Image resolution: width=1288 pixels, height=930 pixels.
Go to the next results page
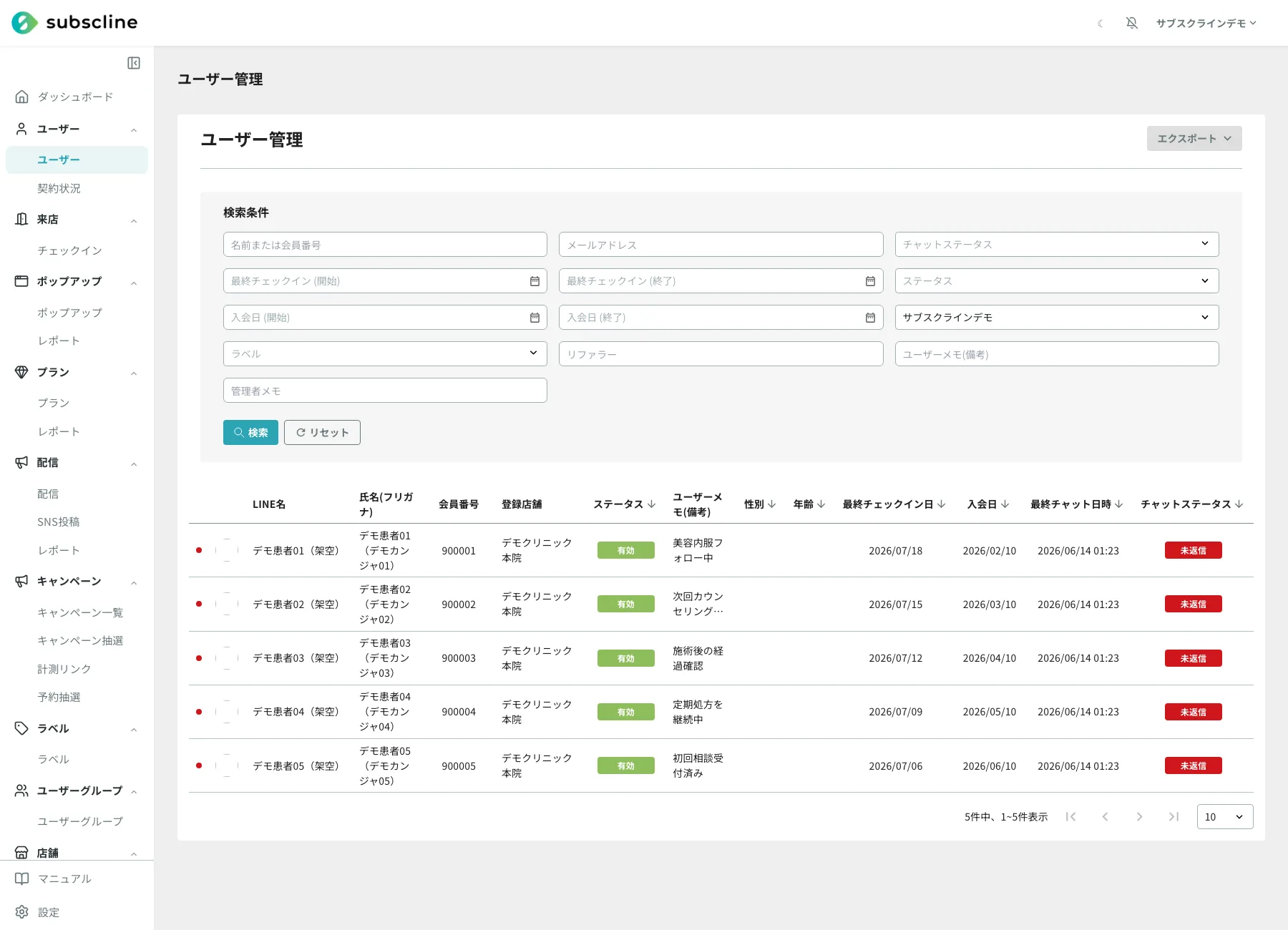(1139, 816)
